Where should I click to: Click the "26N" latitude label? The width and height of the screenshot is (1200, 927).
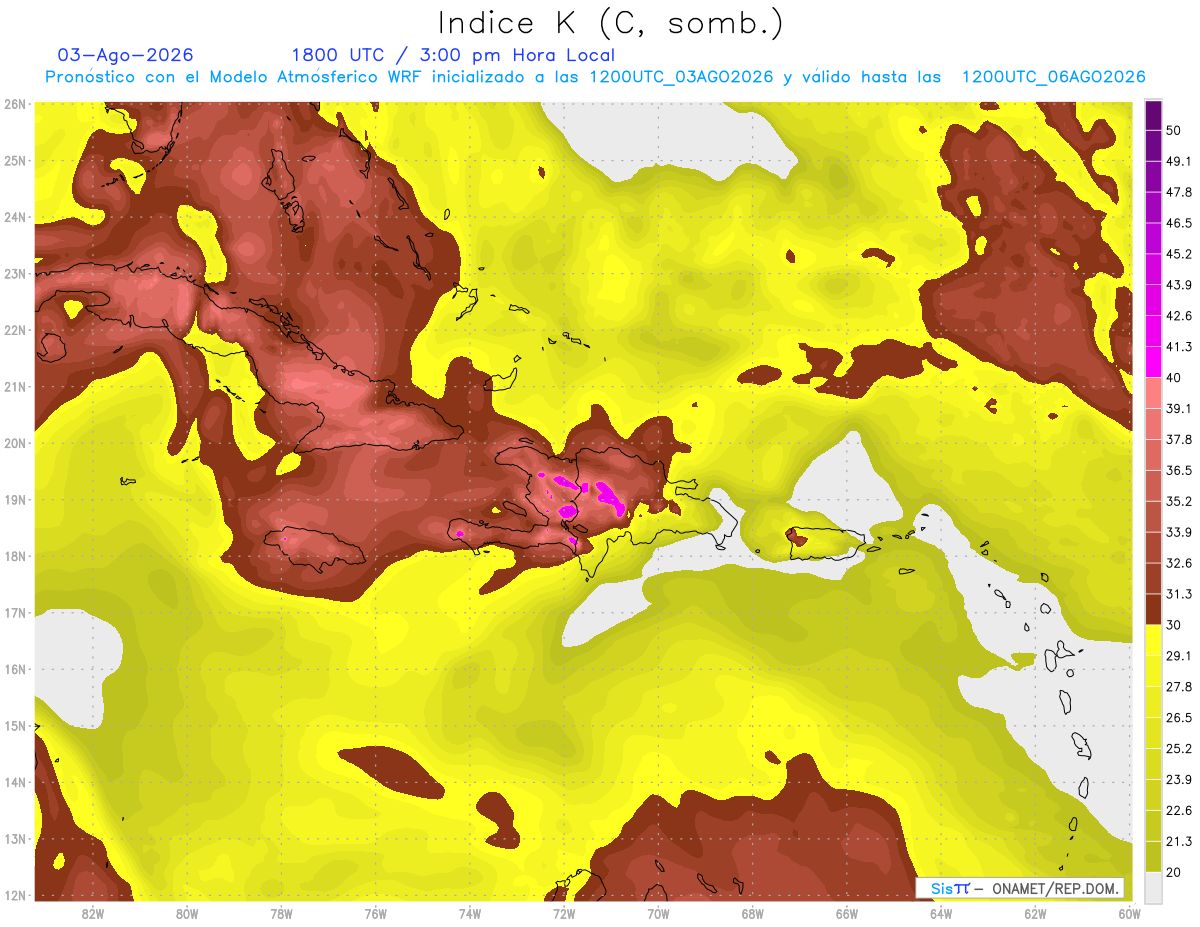(x=14, y=104)
